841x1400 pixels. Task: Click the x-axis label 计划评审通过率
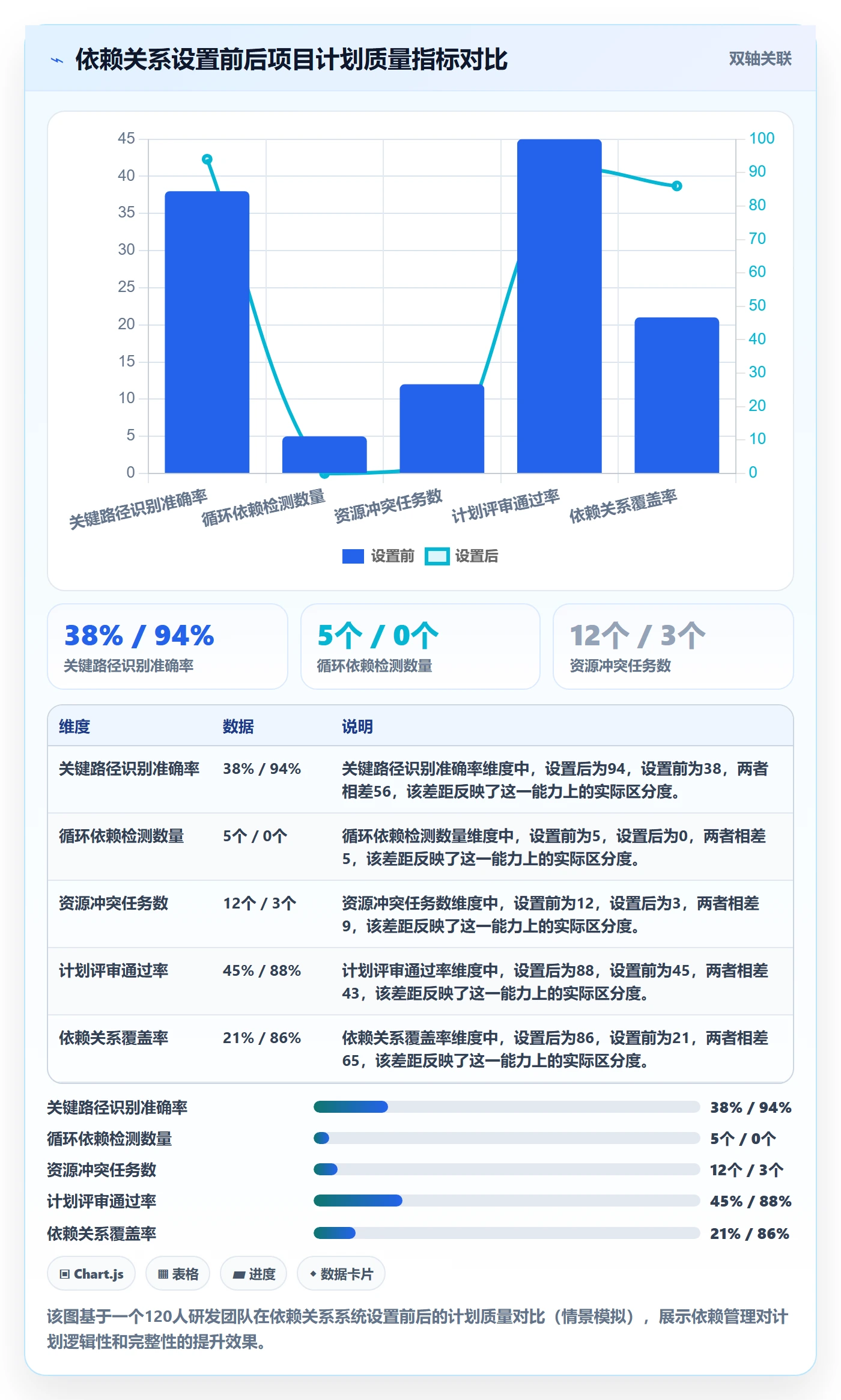point(506,506)
